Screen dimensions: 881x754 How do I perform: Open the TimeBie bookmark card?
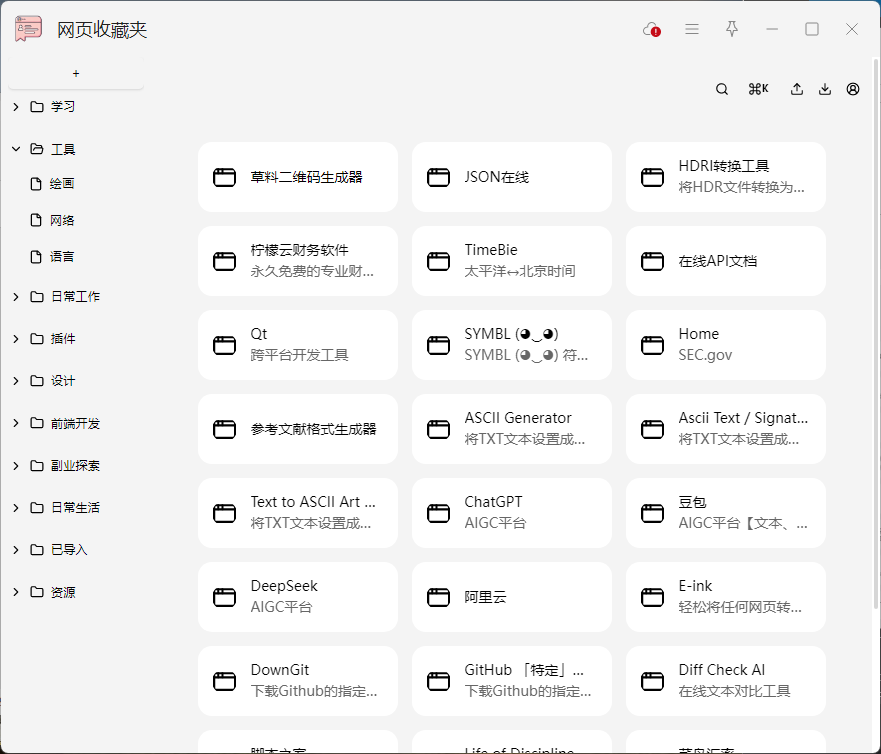click(x=512, y=261)
